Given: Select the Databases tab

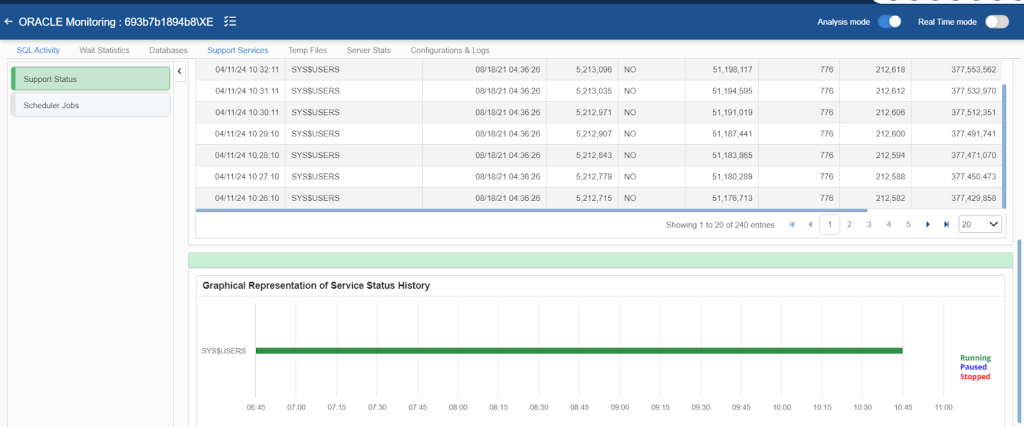Looking at the screenshot, I should tap(168, 49).
